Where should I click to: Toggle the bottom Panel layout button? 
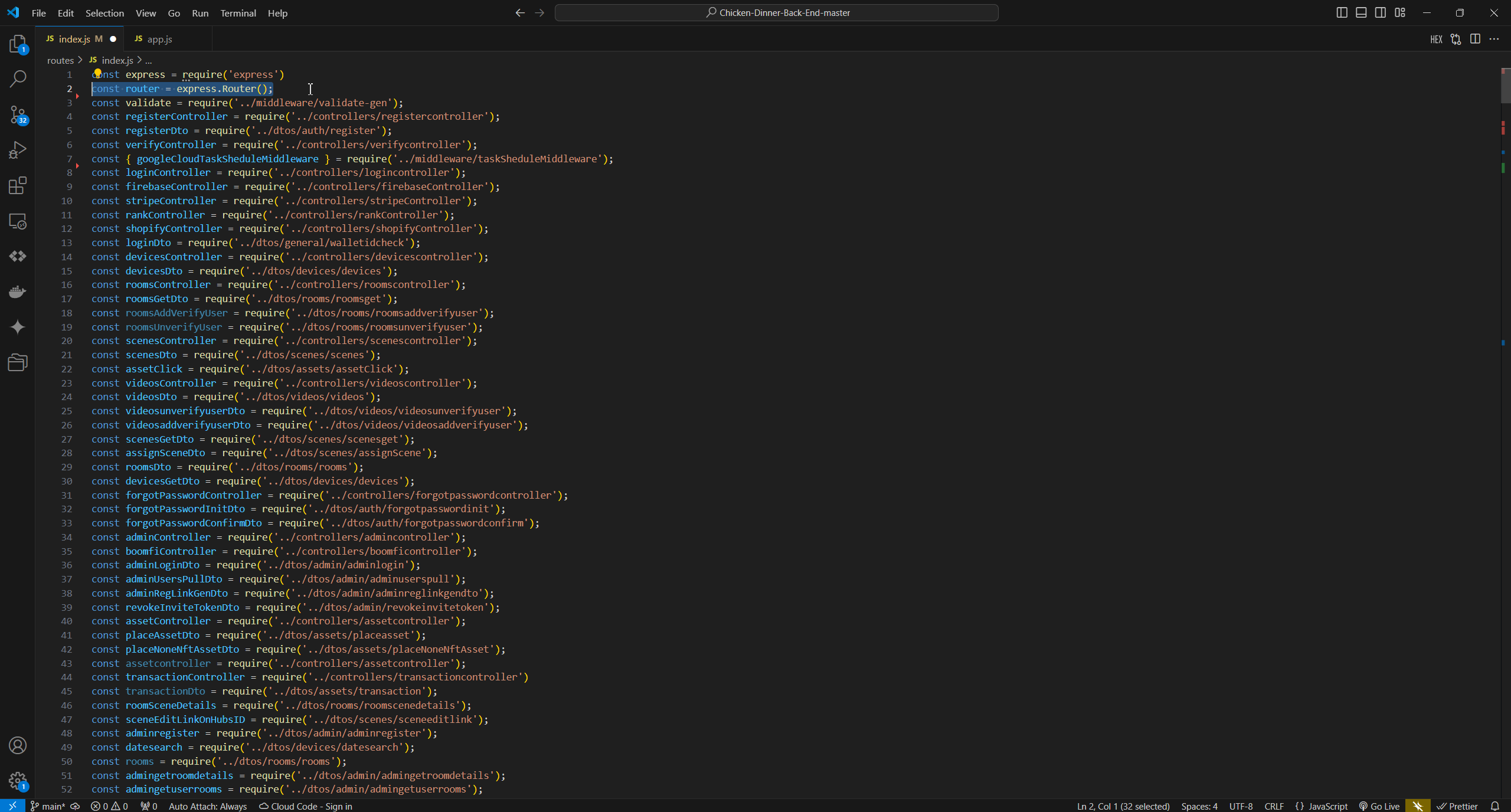point(1361,13)
